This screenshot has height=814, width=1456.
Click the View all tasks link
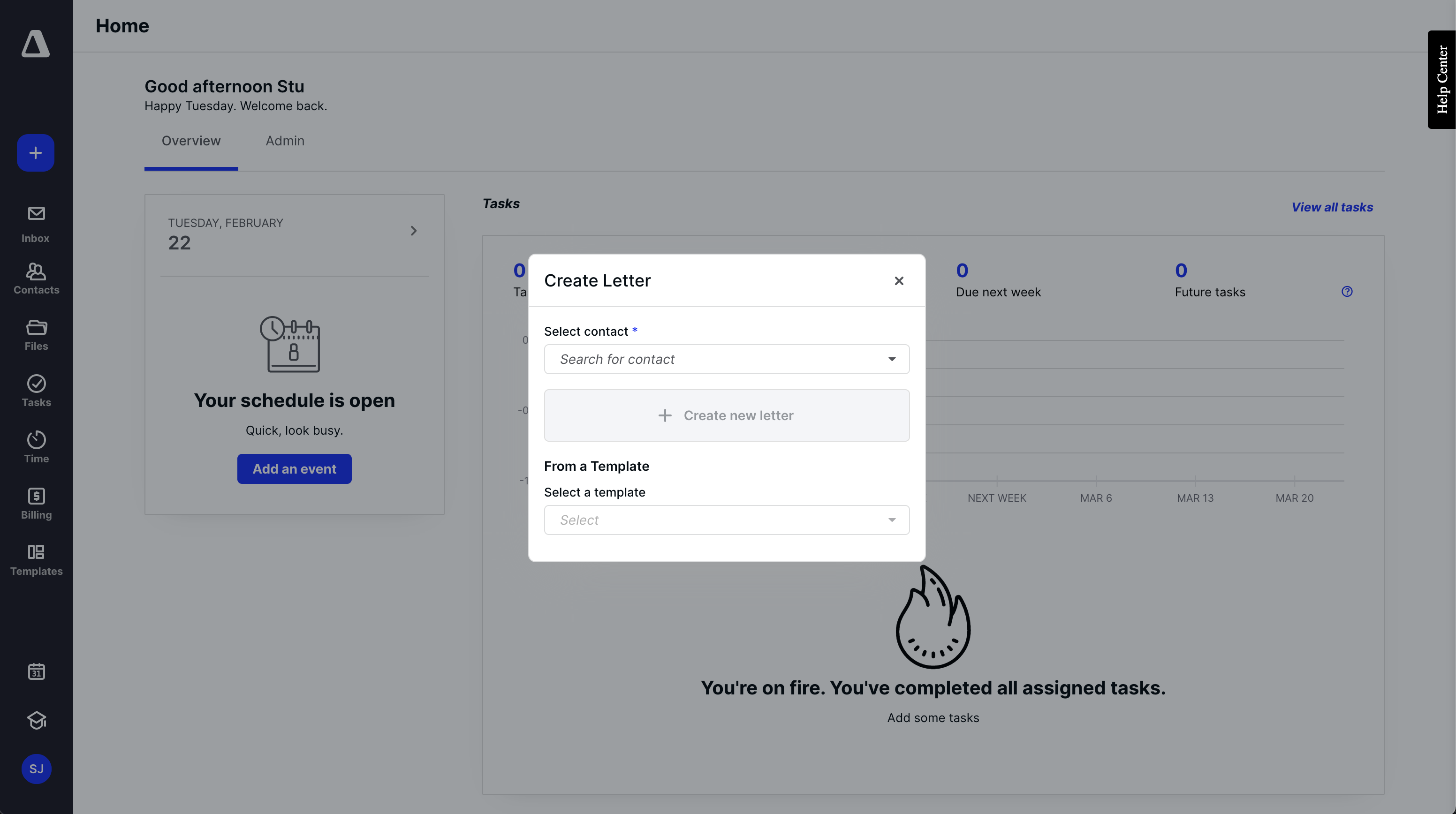click(x=1332, y=207)
